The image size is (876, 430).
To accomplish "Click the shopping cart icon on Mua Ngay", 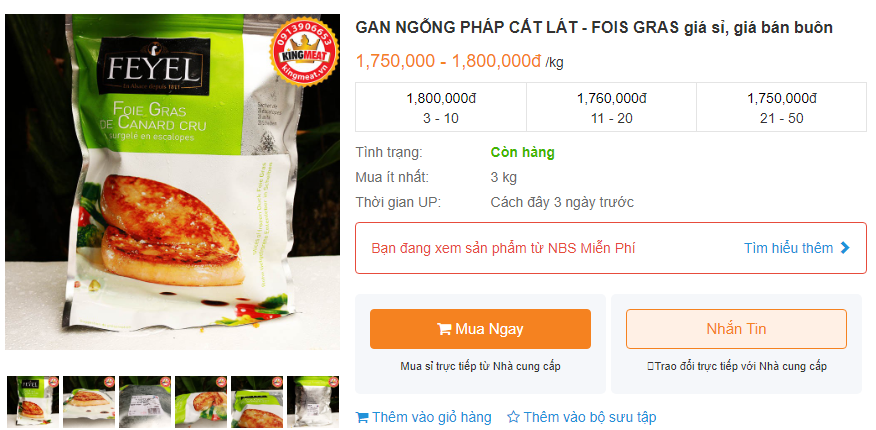I will (x=444, y=329).
